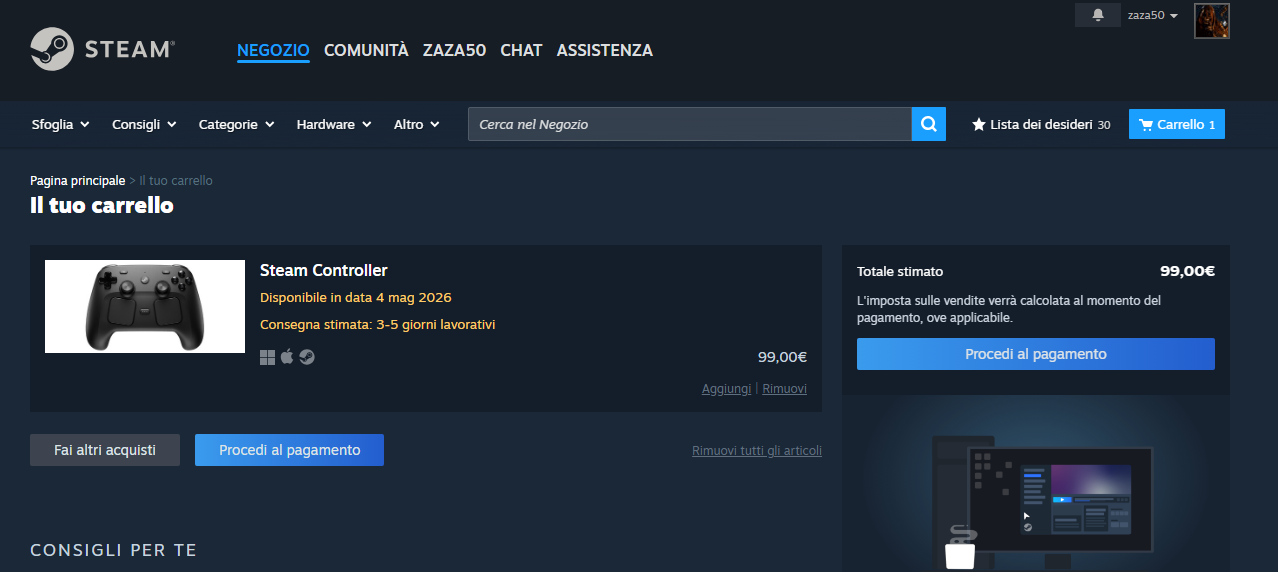Click the 99,00€ item price
1278x572 pixels.
[x=782, y=357]
